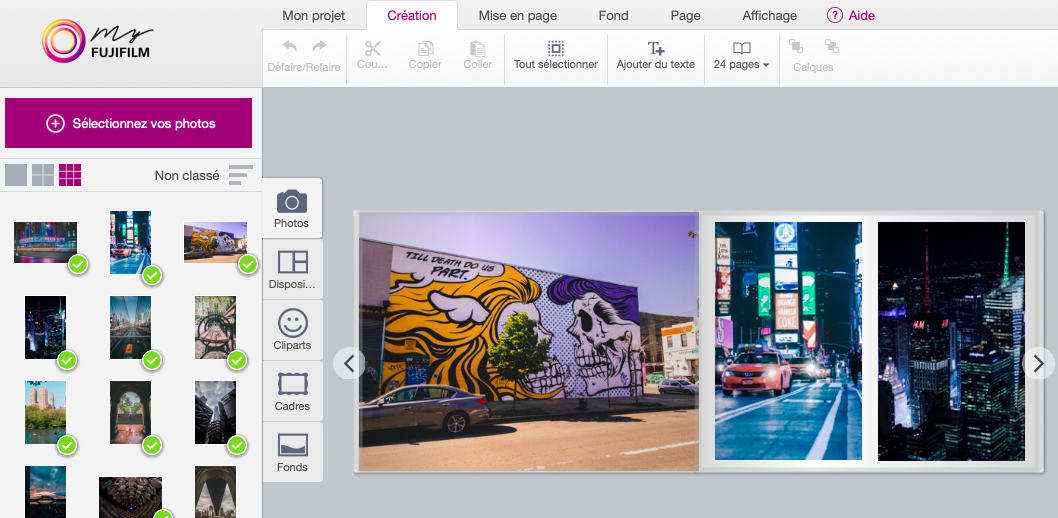Click Sélectionnez vos photos button
Screen dimensions: 1058x518
click(128, 123)
